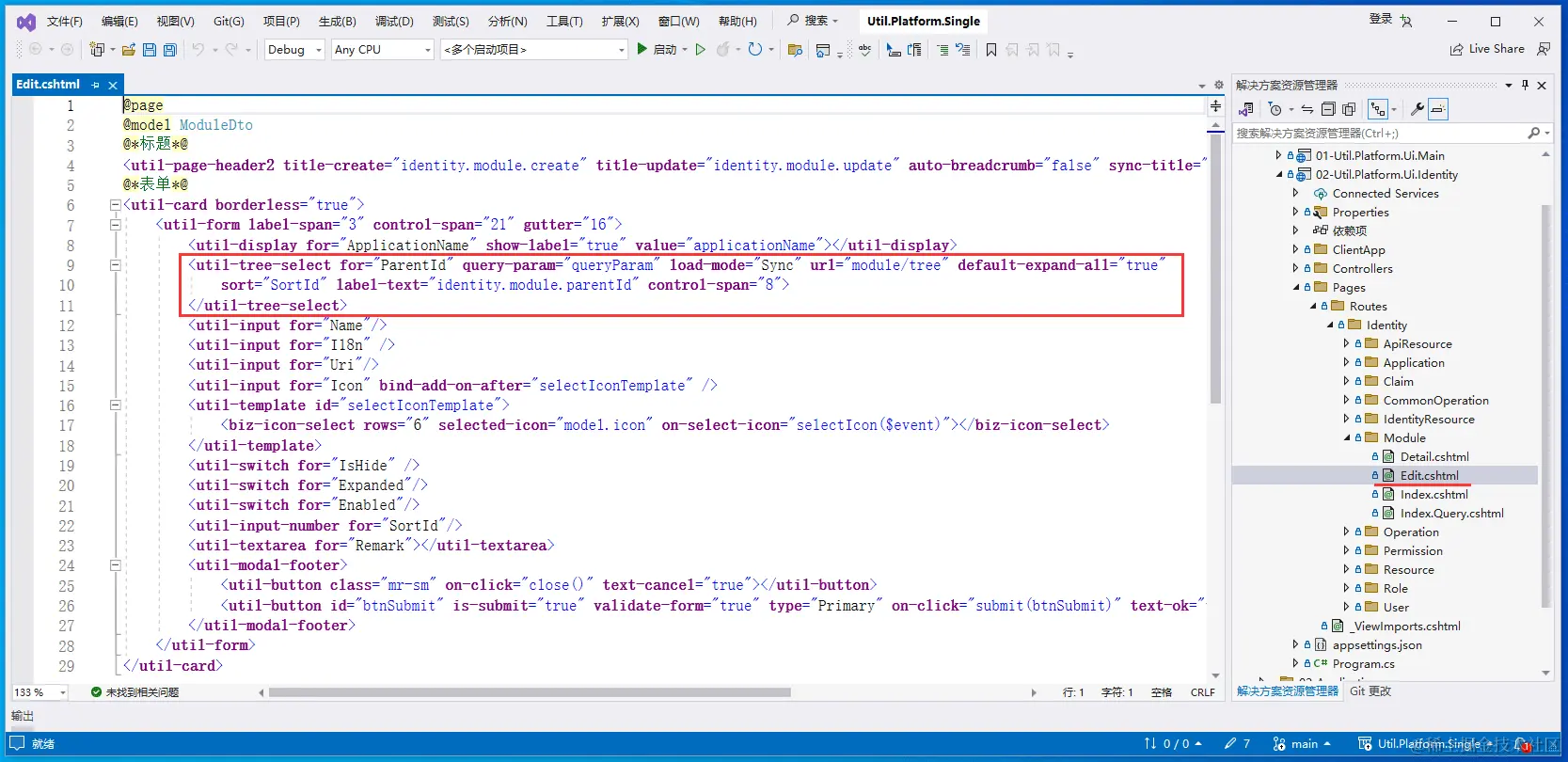Open the 工具(T) menu
The image size is (1568, 762).
tap(564, 21)
